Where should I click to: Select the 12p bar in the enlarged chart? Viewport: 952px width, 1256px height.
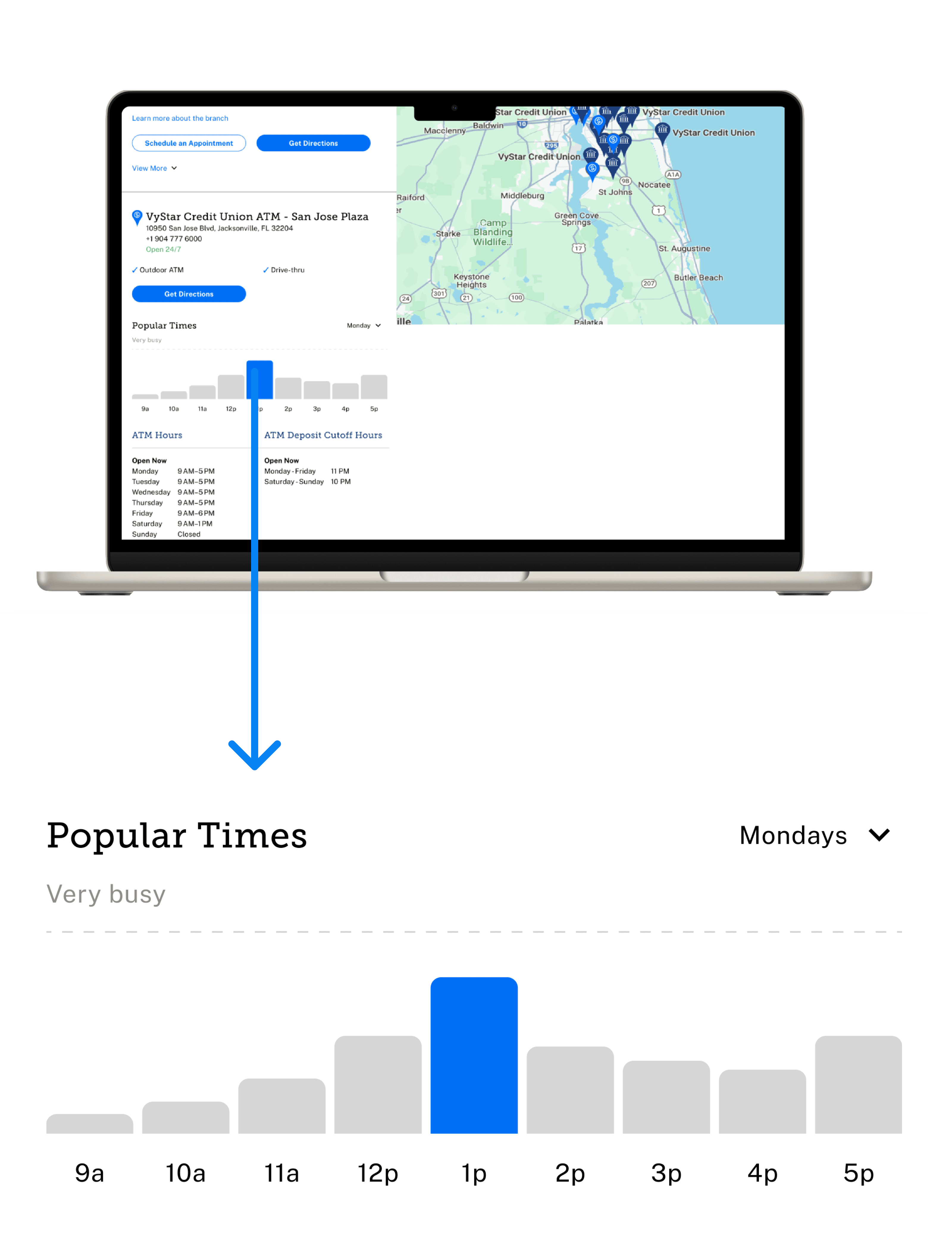(378, 1085)
